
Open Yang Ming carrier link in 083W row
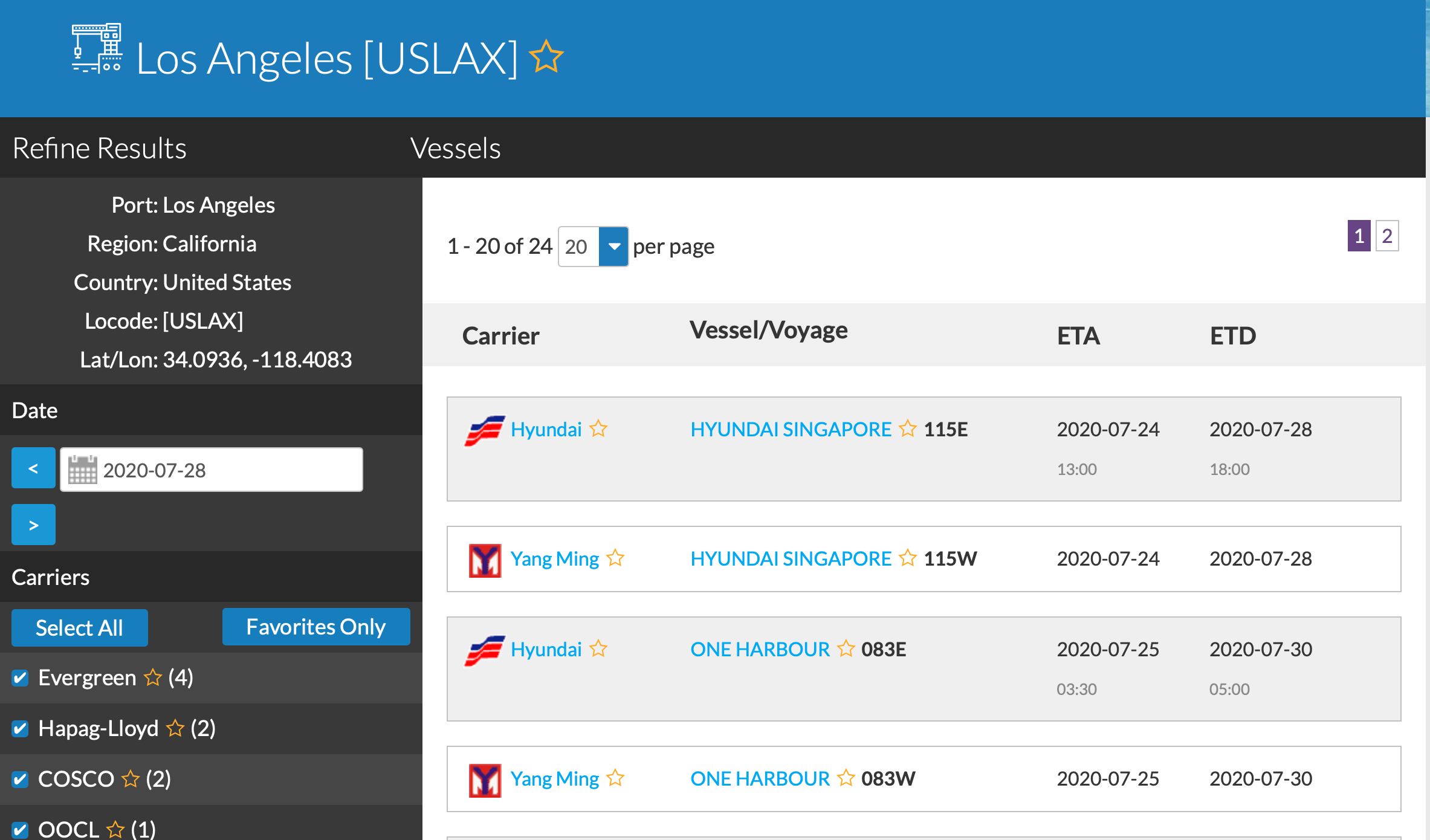[x=554, y=778]
